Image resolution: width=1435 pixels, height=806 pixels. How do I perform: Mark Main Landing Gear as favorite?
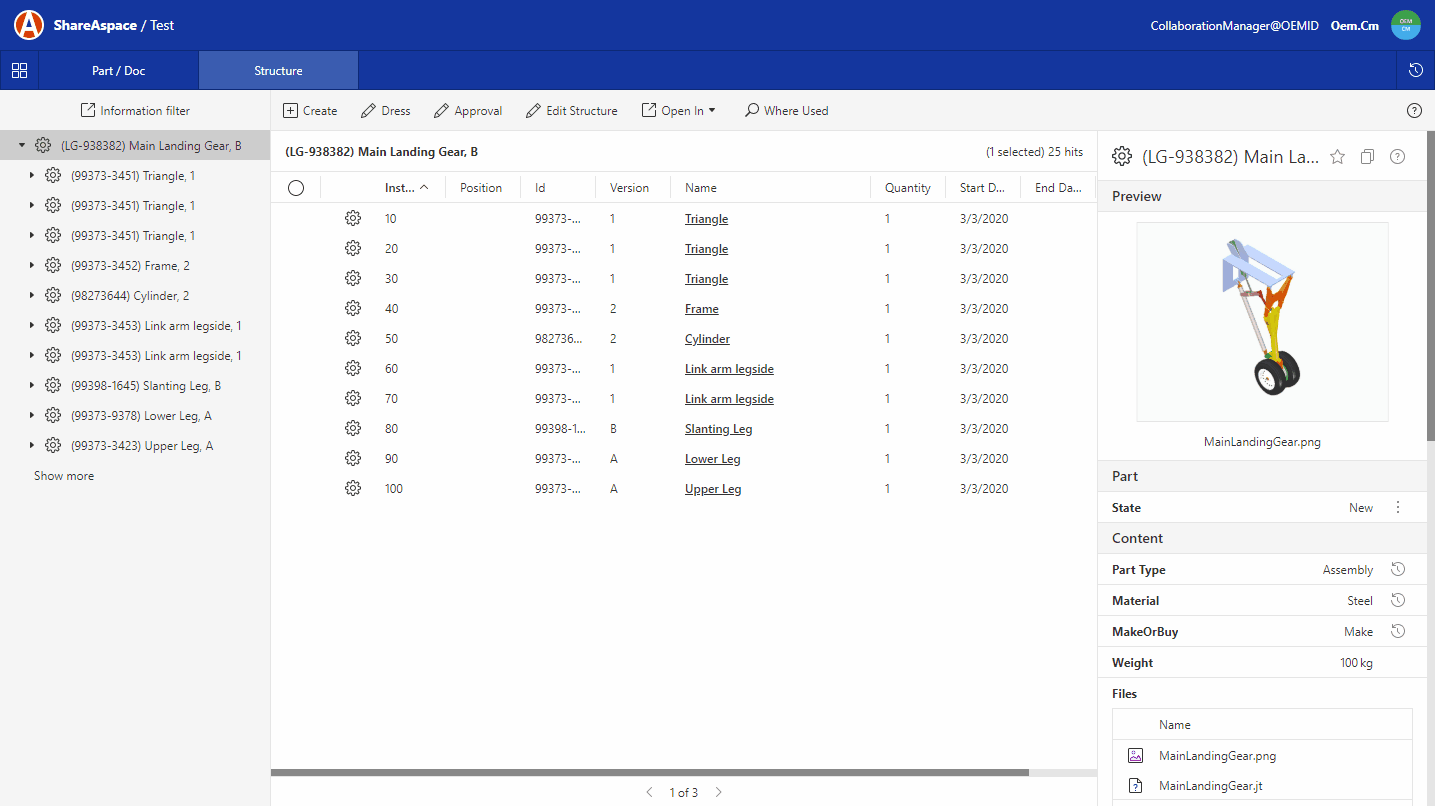tap(1337, 156)
